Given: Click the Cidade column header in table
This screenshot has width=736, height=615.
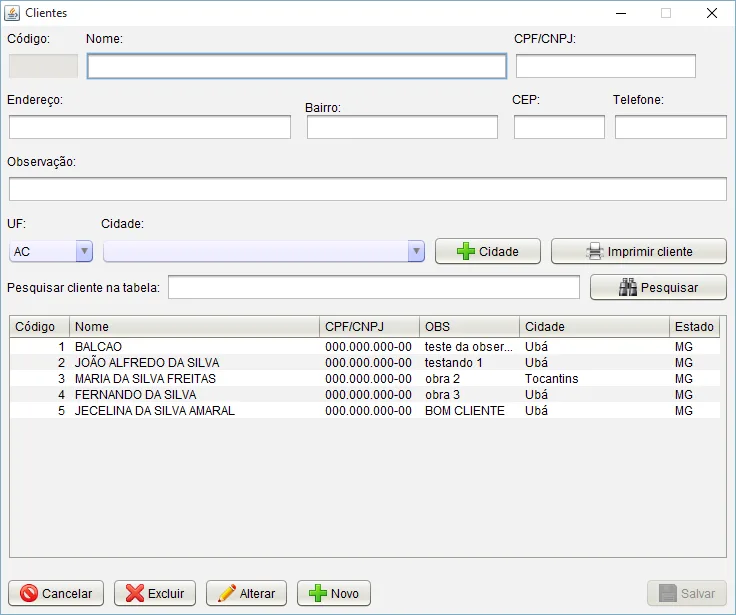Looking at the screenshot, I should click(x=594, y=327).
